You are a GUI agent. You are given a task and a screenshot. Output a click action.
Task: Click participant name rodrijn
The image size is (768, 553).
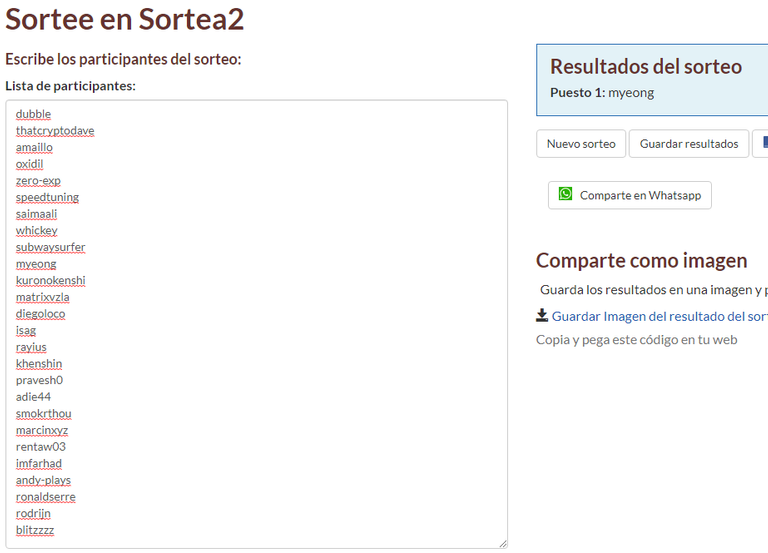tap(33, 513)
